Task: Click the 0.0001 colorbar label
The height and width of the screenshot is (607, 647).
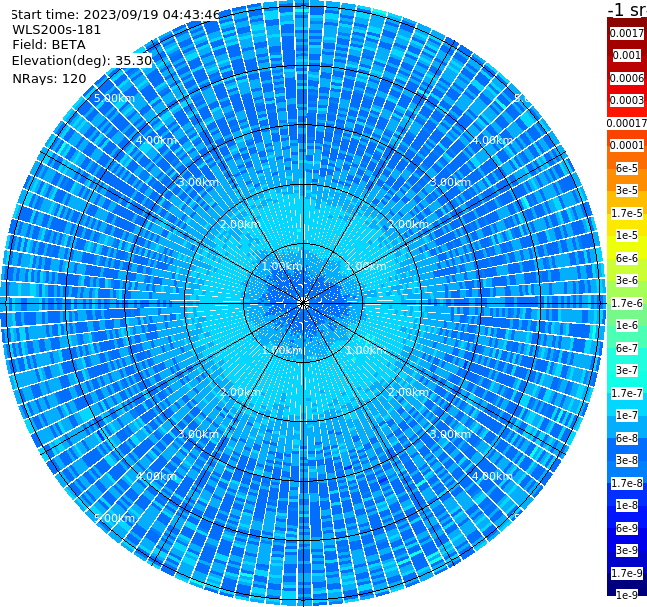Action: [627, 145]
